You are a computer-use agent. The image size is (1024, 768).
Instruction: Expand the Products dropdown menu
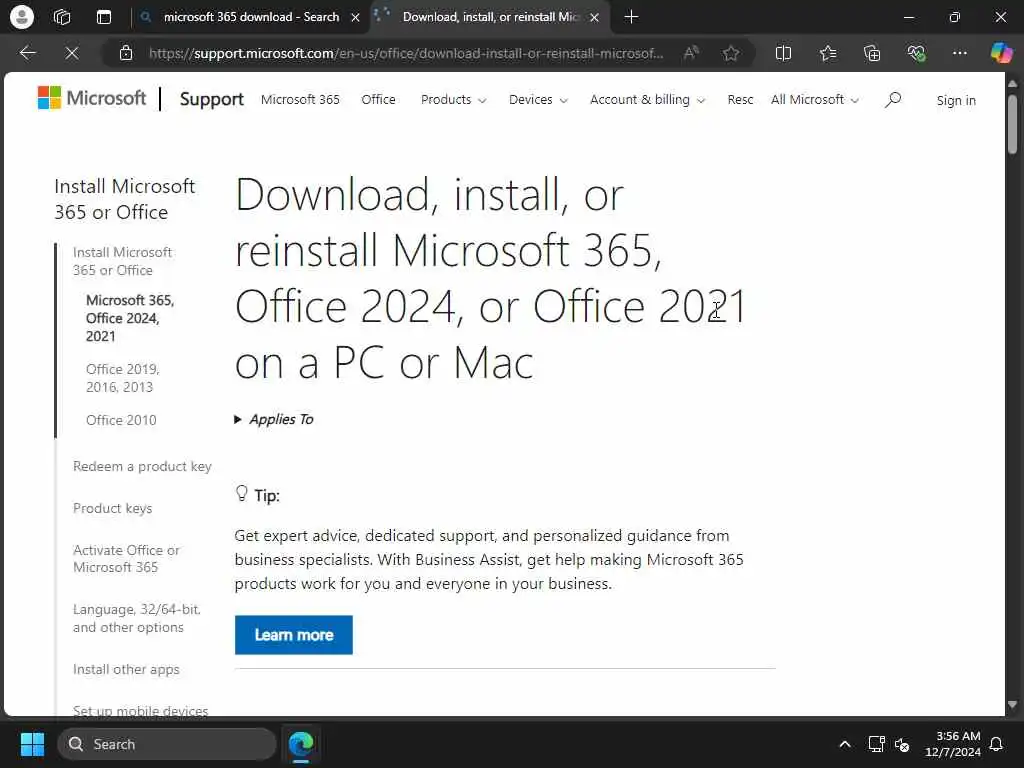tap(453, 99)
